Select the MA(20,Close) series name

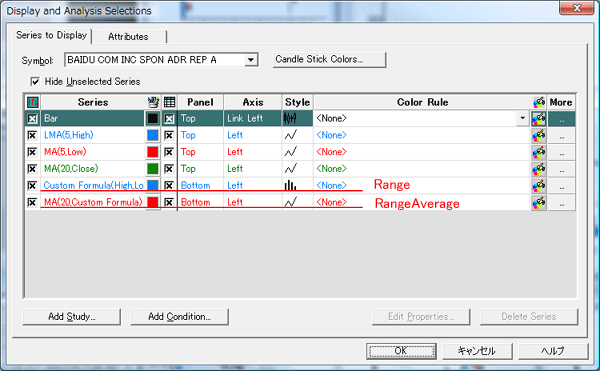[x=71, y=169]
